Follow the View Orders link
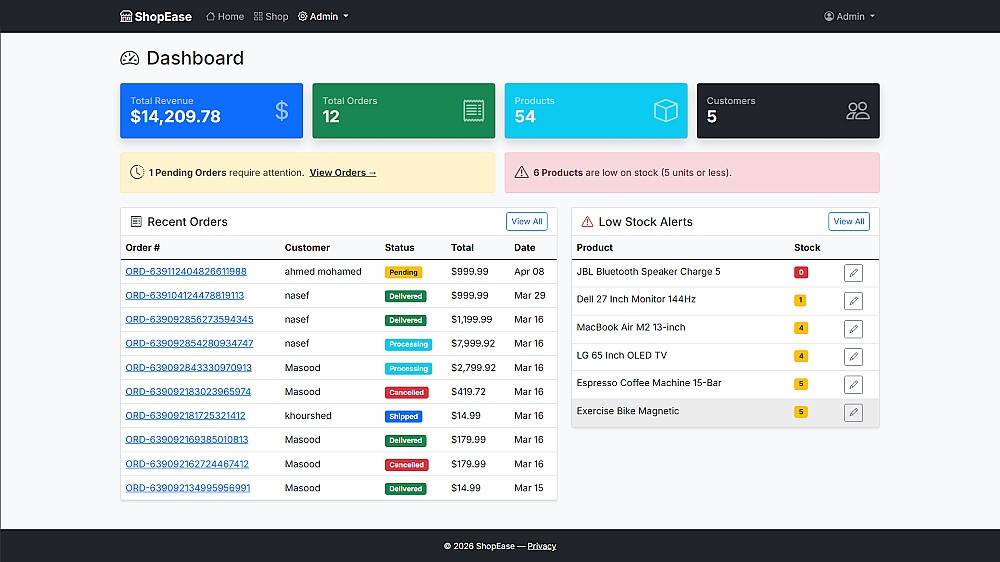This screenshot has width=1000, height=562. (343, 173)
